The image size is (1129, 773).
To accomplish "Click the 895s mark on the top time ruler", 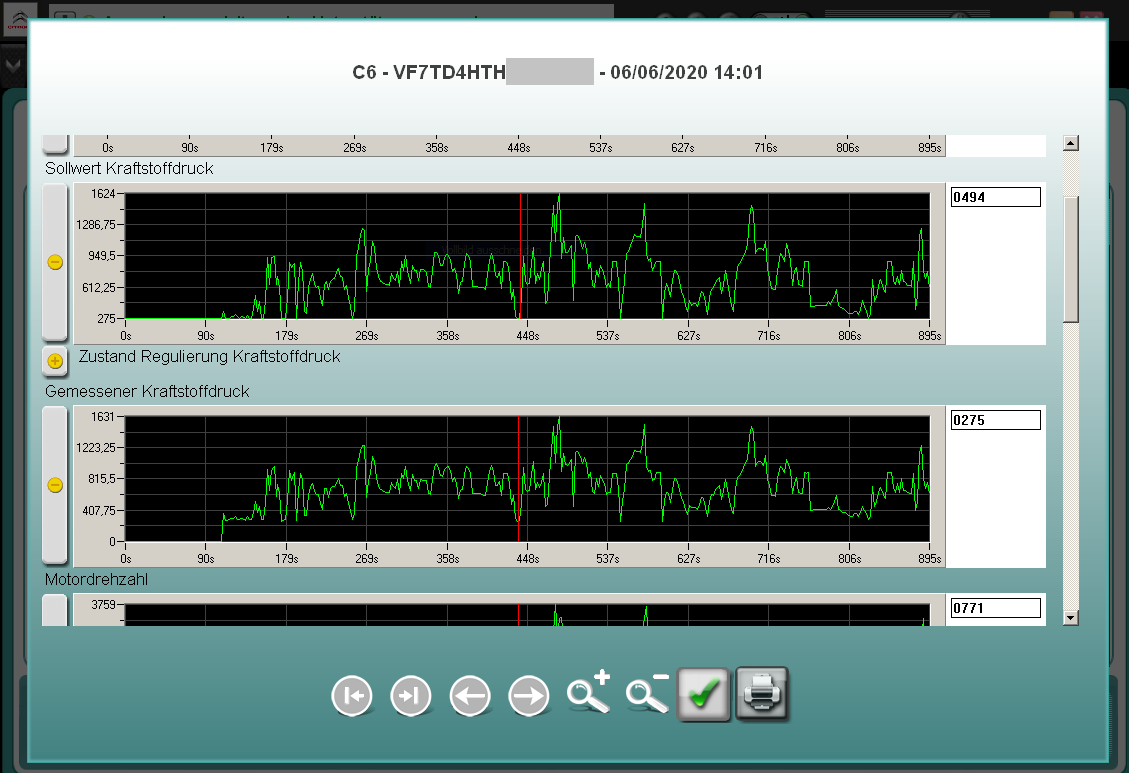I will click(930, 148).
